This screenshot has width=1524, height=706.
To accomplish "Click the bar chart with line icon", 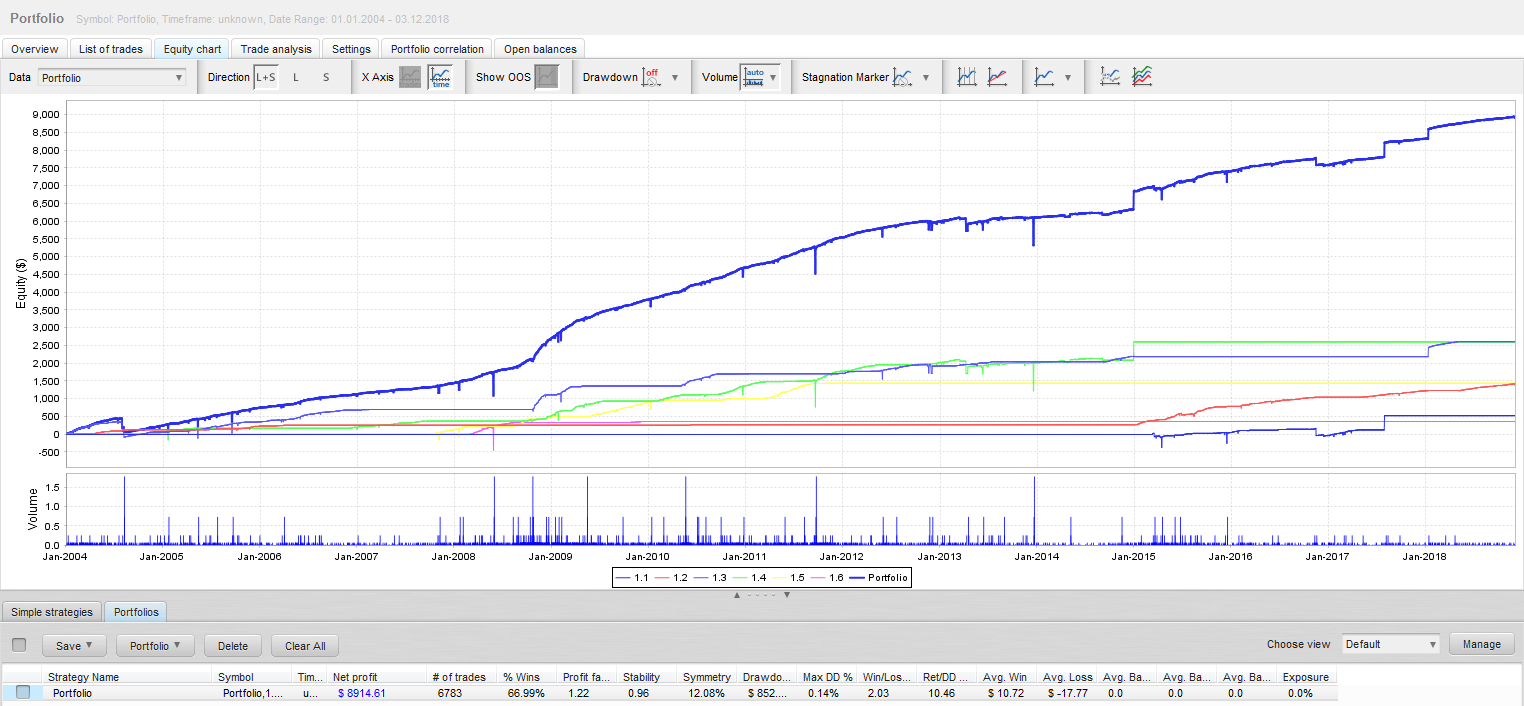I will tap(966, 77).
